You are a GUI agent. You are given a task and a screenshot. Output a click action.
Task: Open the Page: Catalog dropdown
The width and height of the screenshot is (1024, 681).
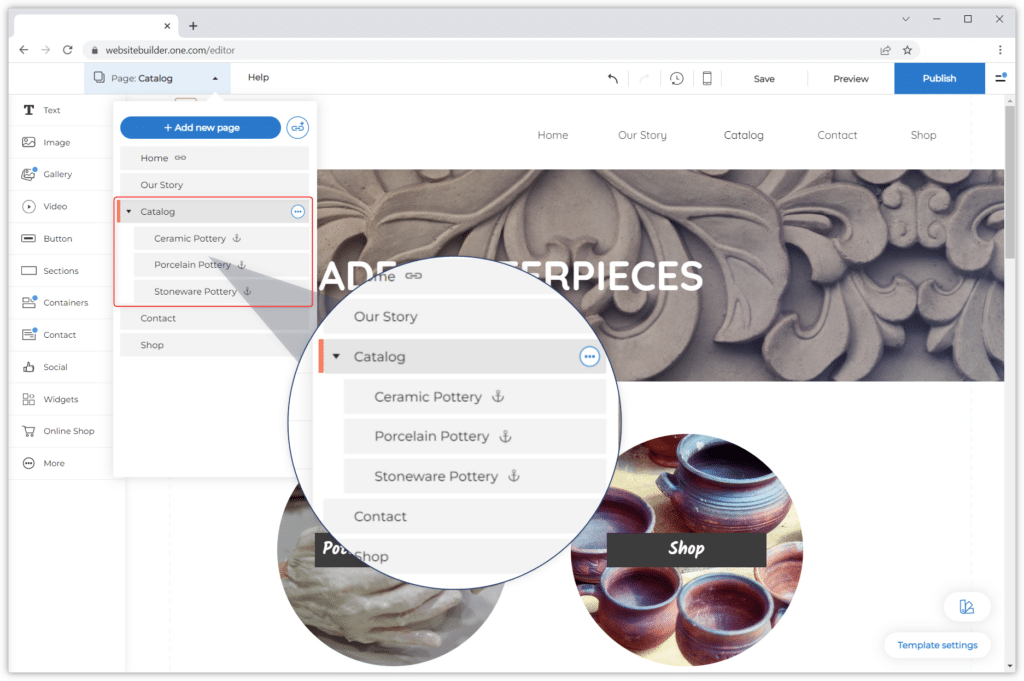[x=156, y=78]
